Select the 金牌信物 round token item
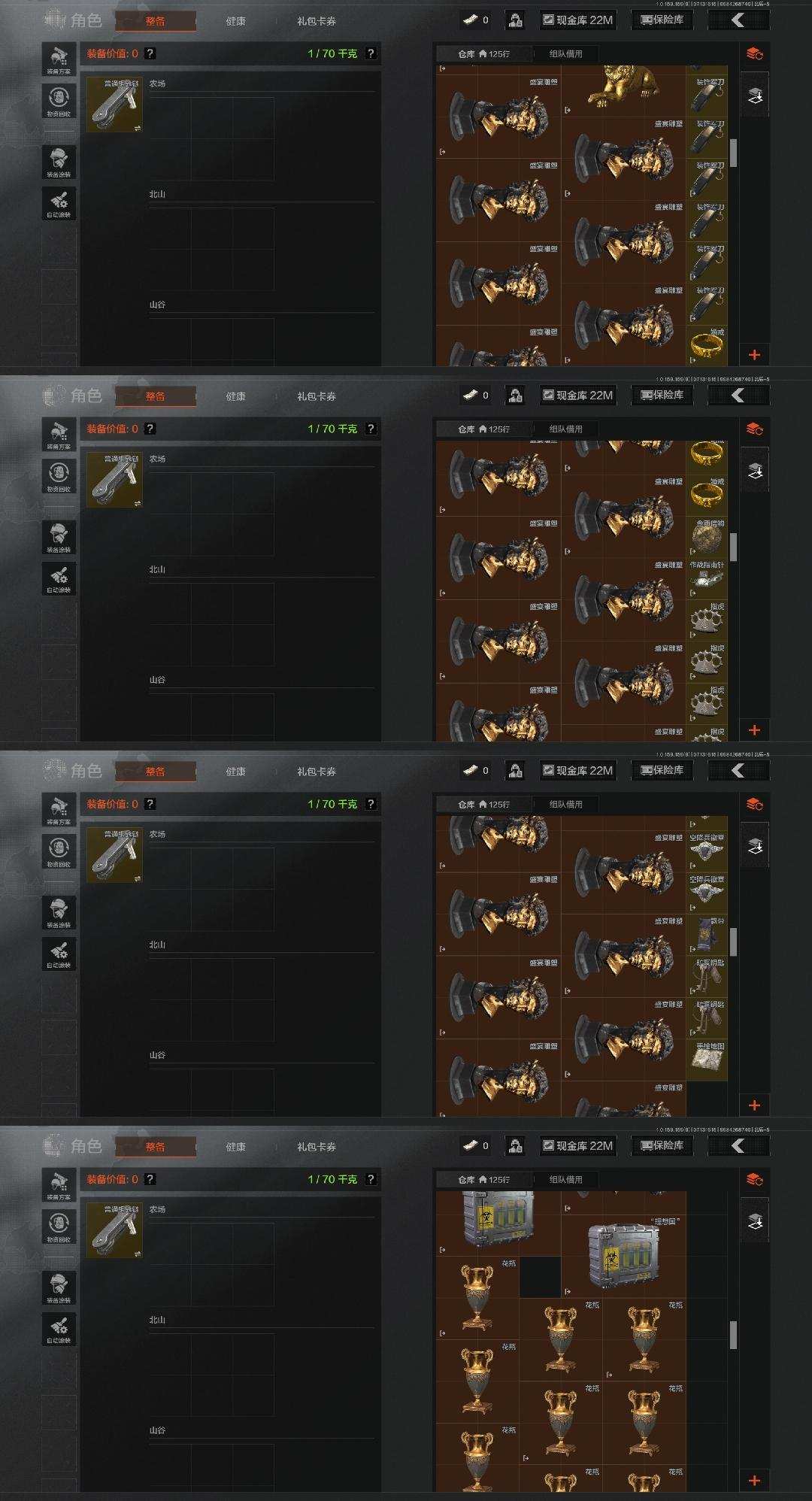 pyautogui.click(x=707, y=537)
